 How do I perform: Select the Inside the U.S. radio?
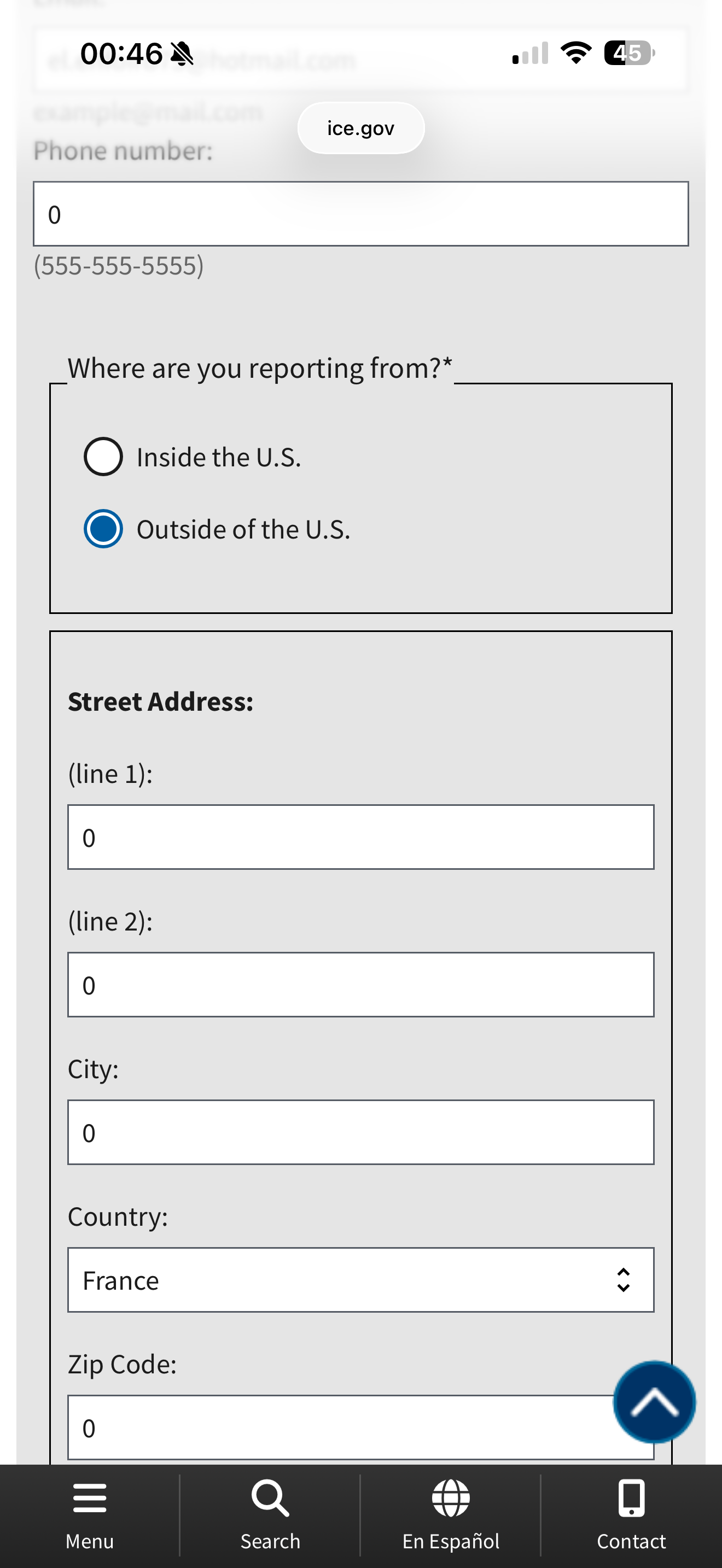103,457
